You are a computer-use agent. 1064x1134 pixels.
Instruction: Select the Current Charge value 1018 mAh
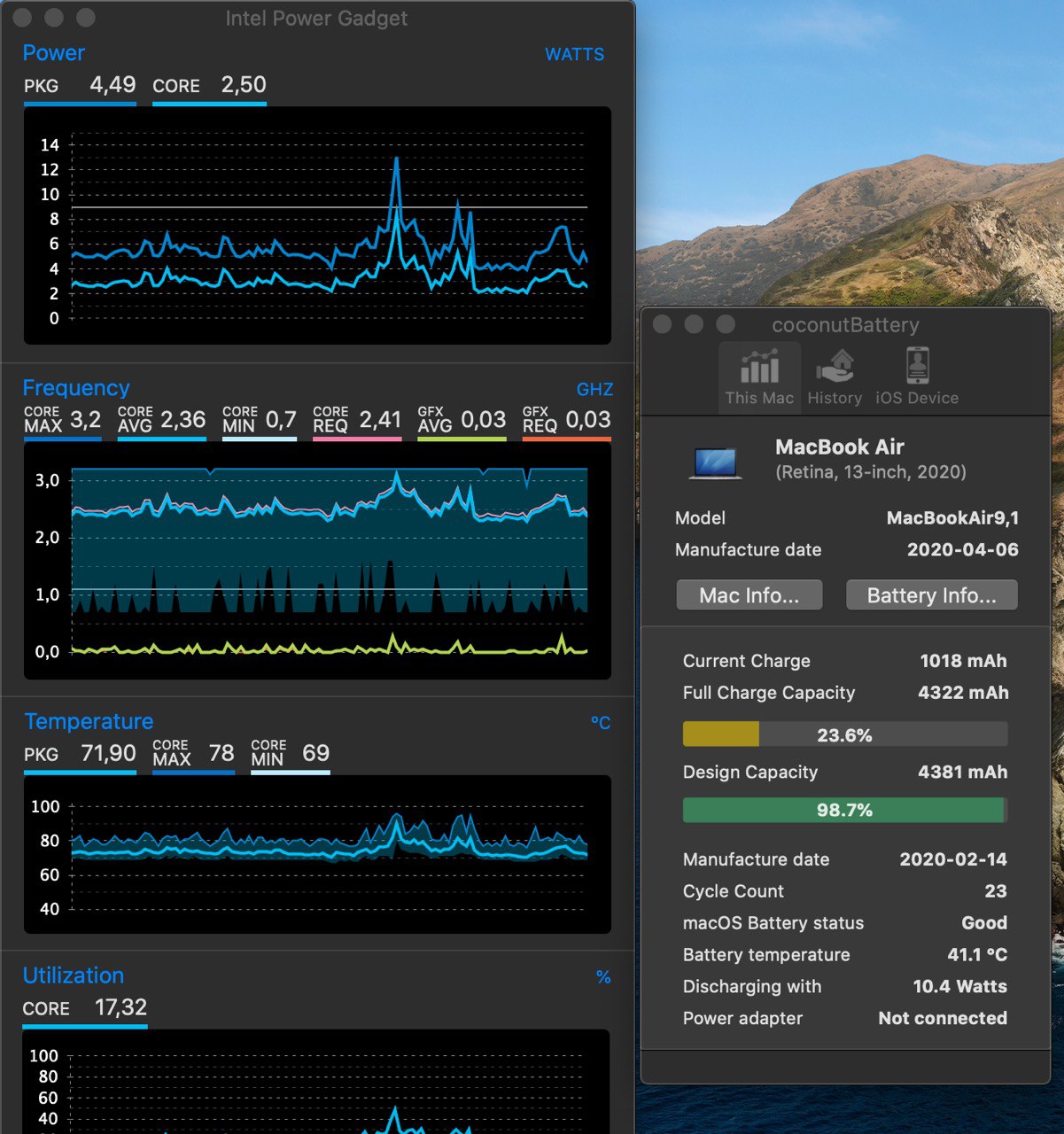963,661
